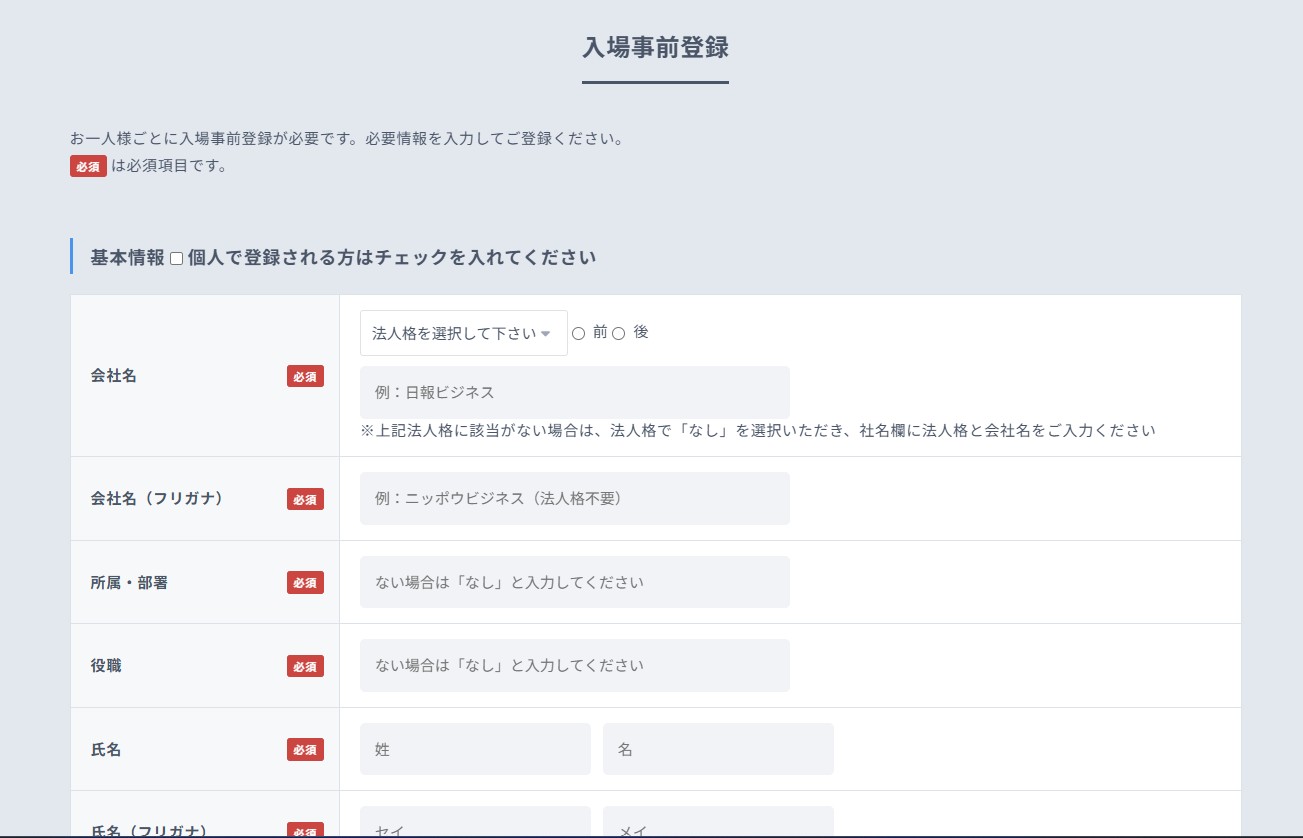Open the 法人格を選択して下さい dropdown
The width and height of the screenshot is (1303, 838).
pos(463,333)
